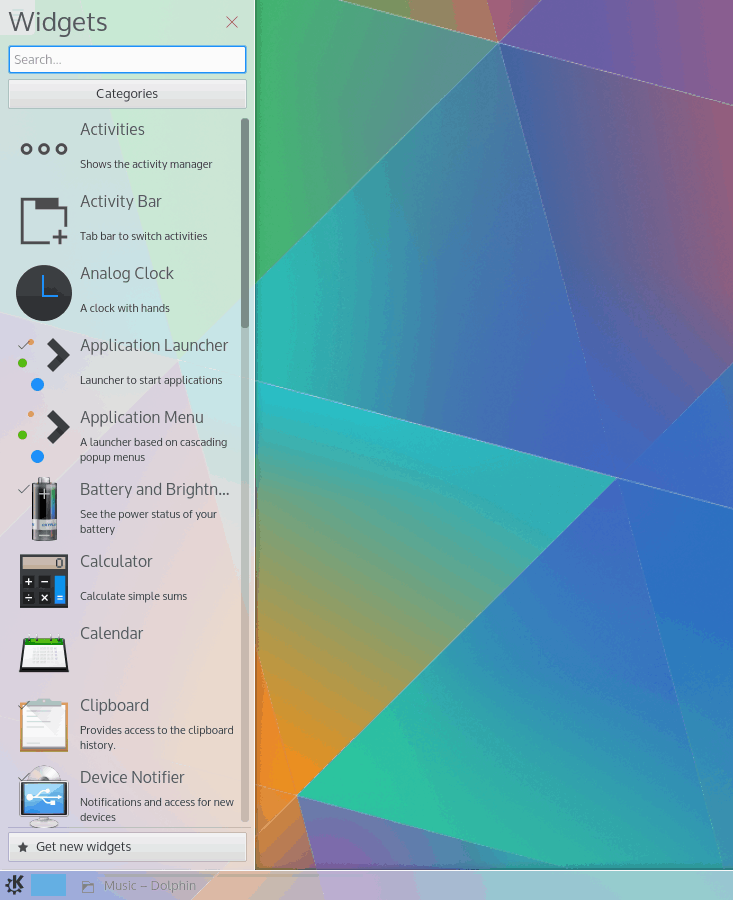The width and height of the screenshot is (733, 900).
Task: Select the Calendar widget icon
Action: (x=44, y=653)
